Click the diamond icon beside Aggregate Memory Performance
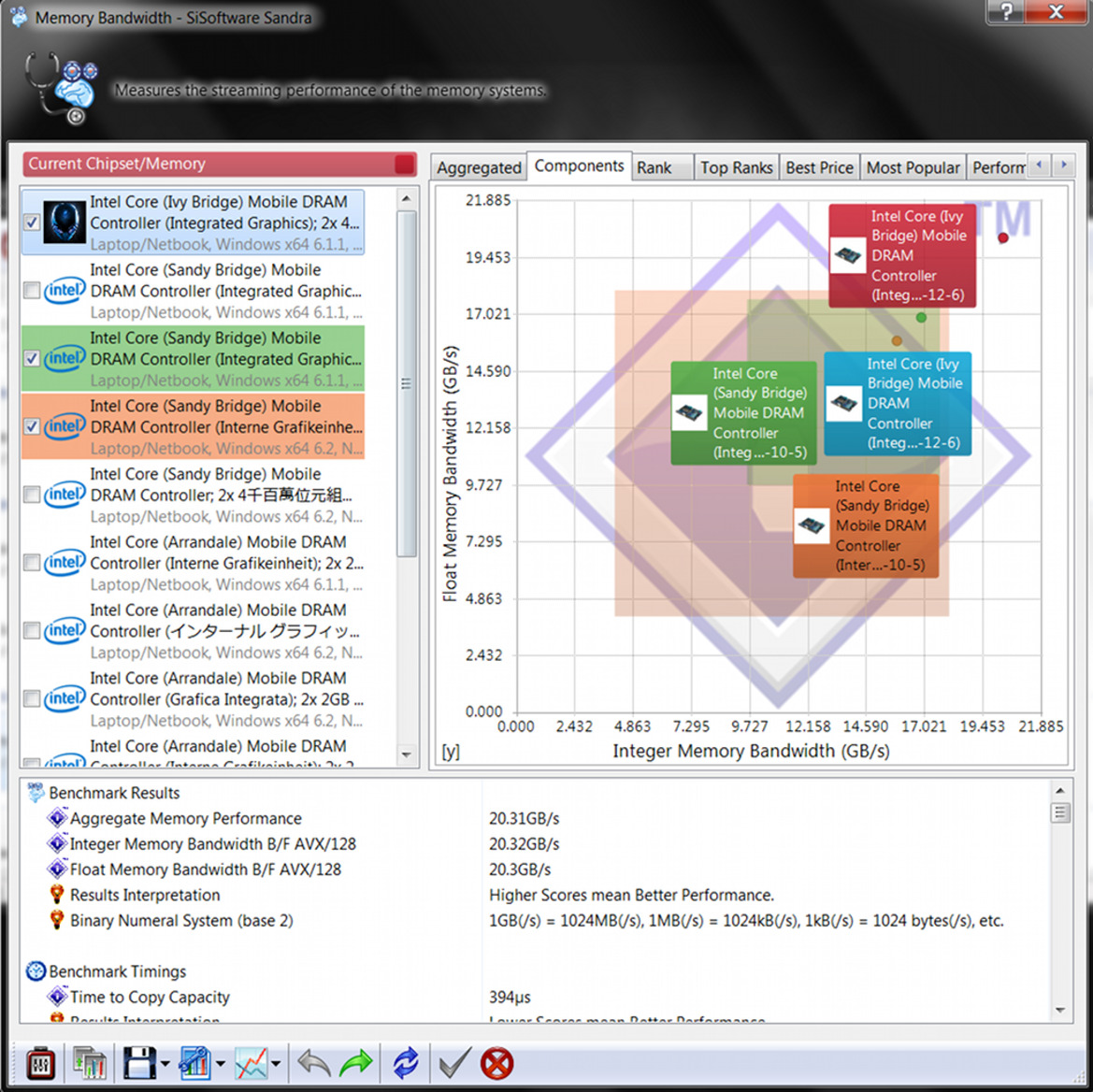This screenshot has width=1093, height=1092. pyautogui.click(x=57, y=817)
